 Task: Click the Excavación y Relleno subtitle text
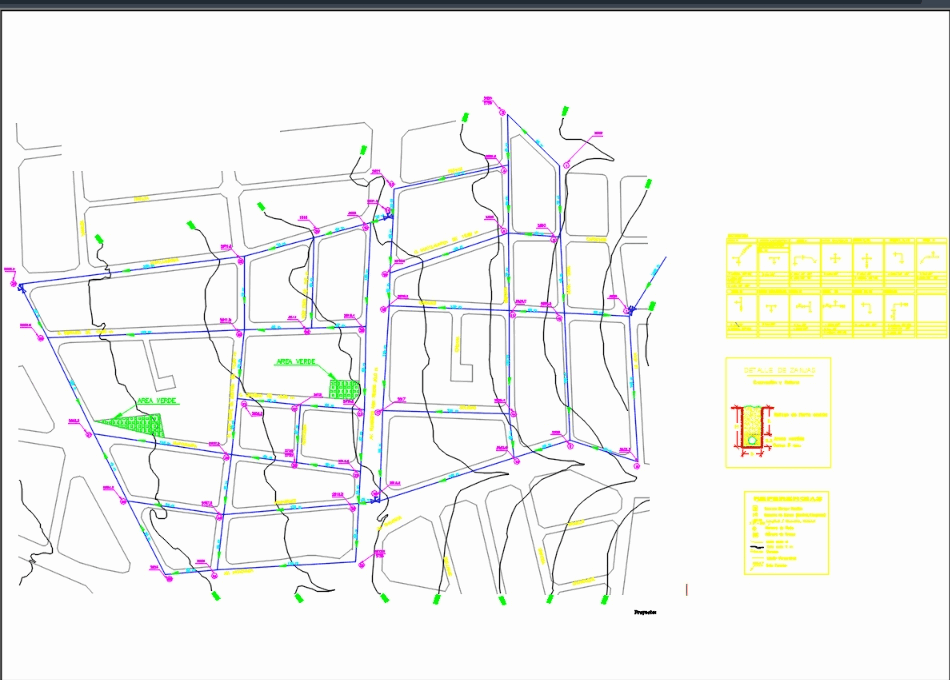pyautogui.click(x=776, y=382)
